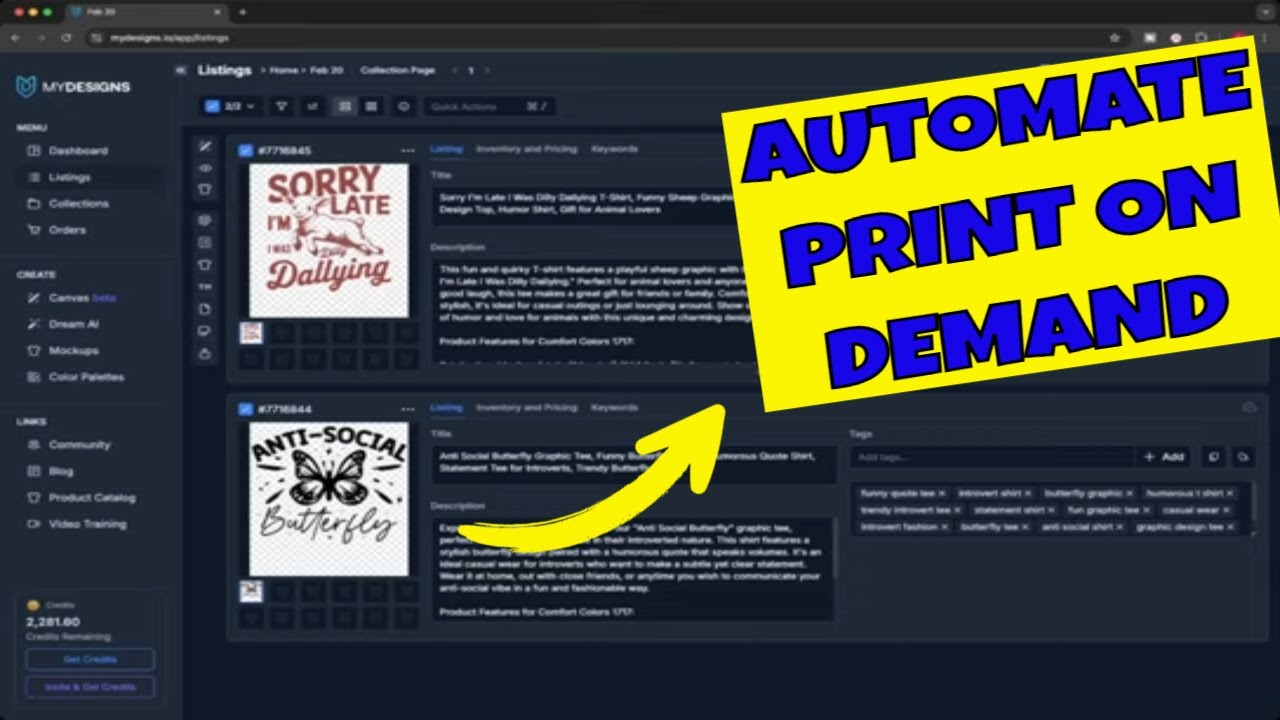
Task: Switch to the detailed list view icon
Action: [344, 106]
